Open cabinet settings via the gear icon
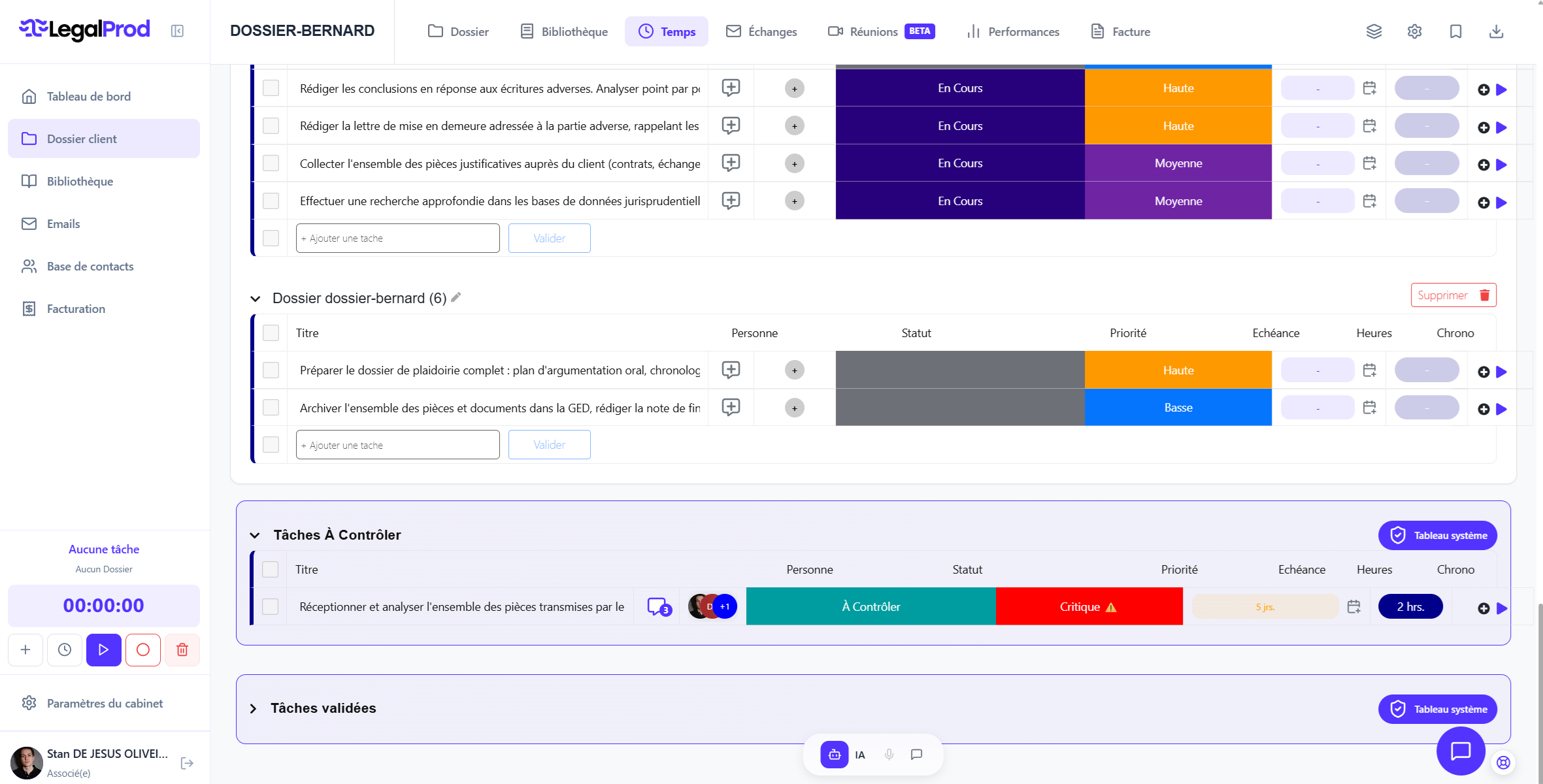The width and height of the screenshot is (1543, 784). [x=1414, y=31]
